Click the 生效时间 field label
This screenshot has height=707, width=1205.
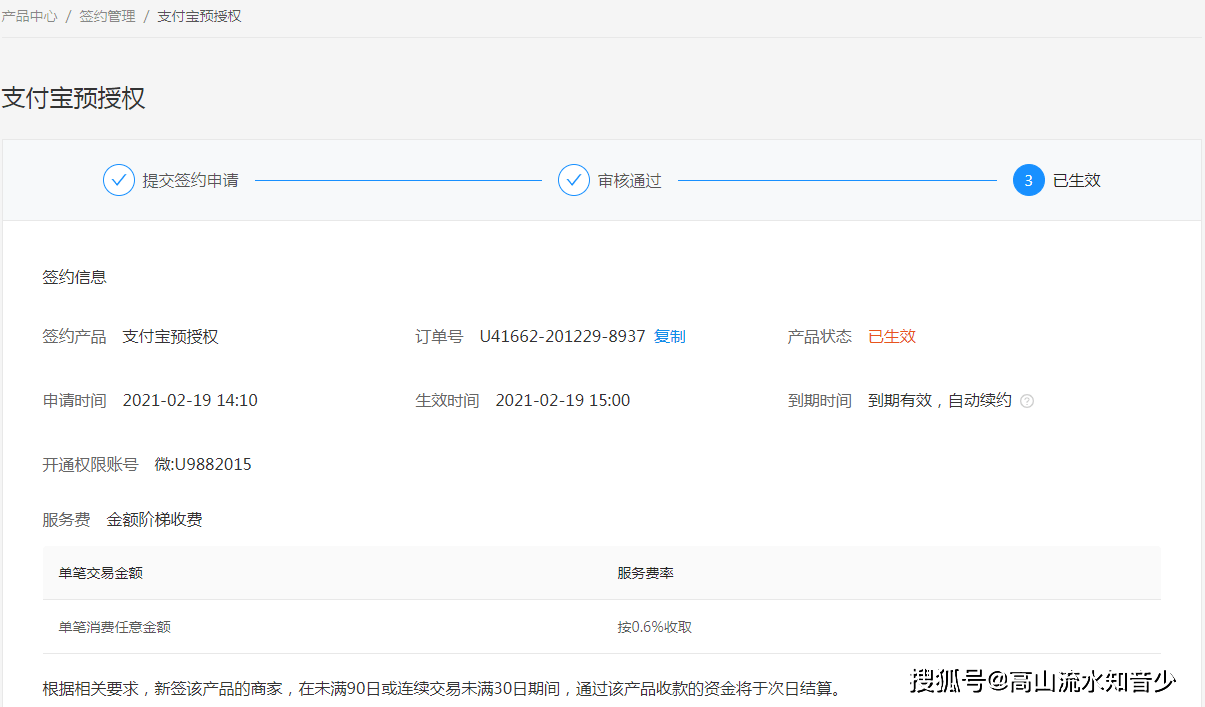[x=448, y=401]
